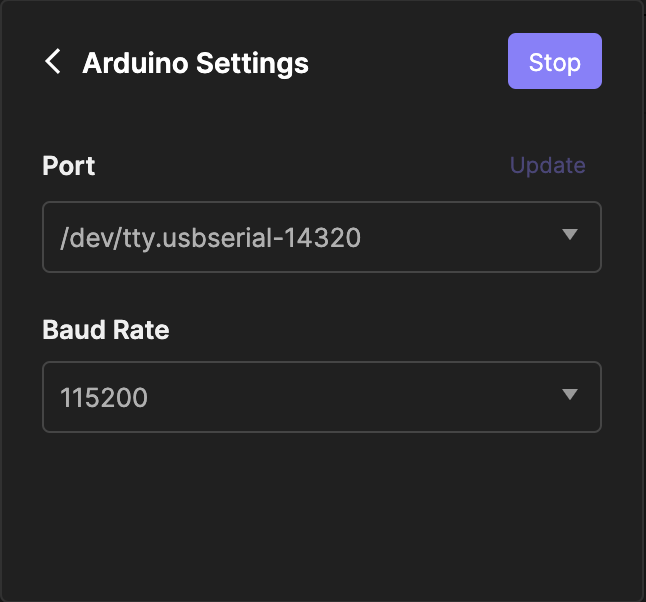Open the Port selection combo box

click(x=321, y=237)
